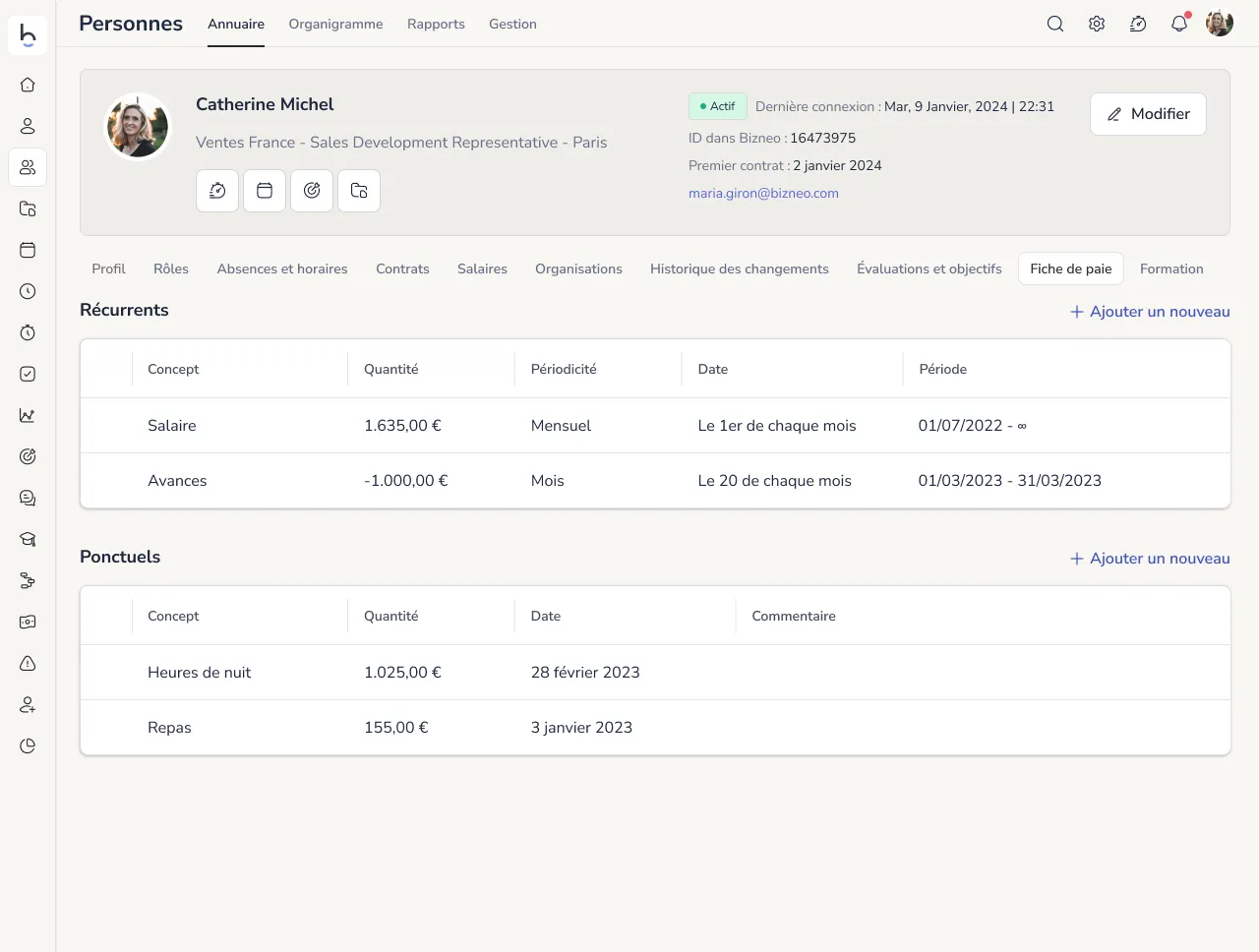Add a new Ponctuels item via Ajouter un nouveau

[1150, 559]
